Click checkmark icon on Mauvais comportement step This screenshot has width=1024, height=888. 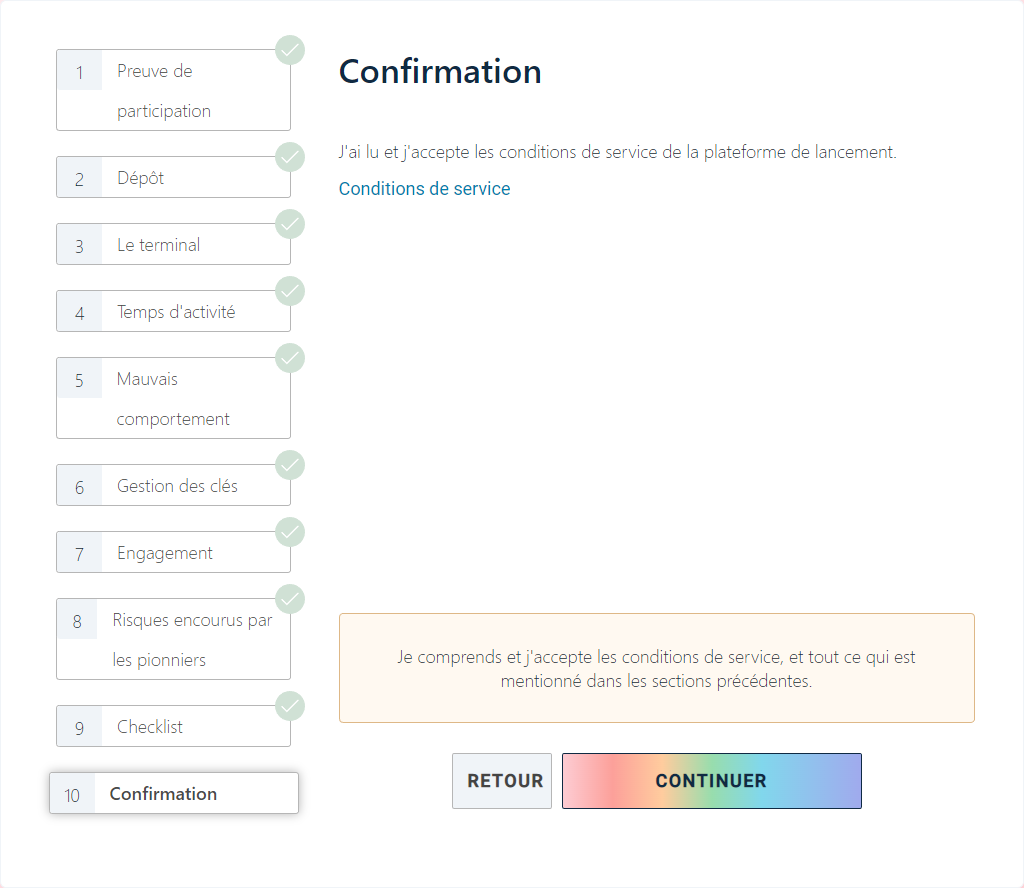pyautogui.click(x=290, y=358)
